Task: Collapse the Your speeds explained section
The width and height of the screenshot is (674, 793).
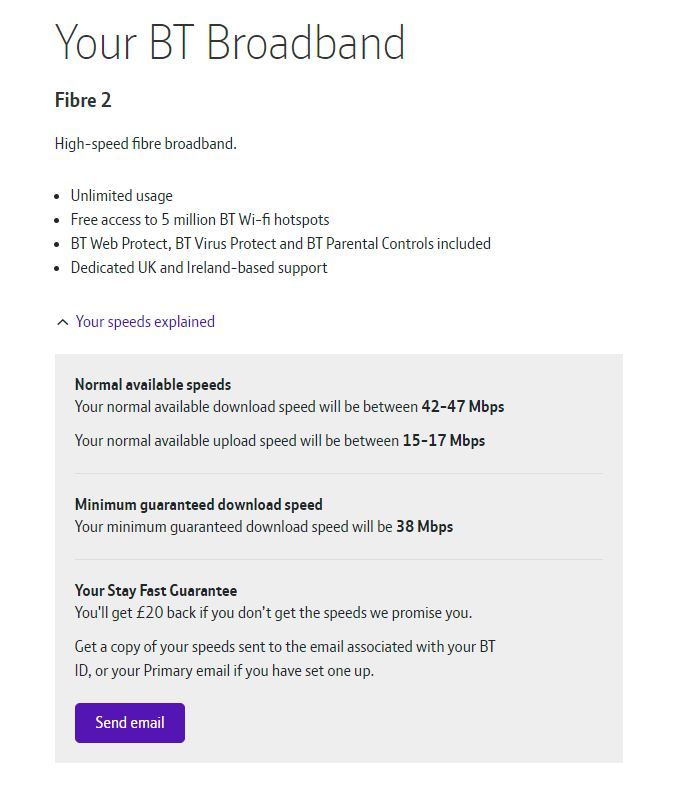Action: (x=145, y=322)
